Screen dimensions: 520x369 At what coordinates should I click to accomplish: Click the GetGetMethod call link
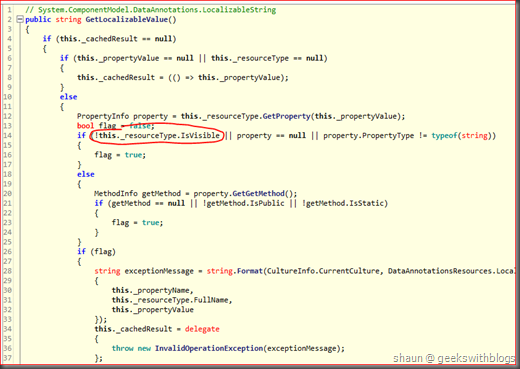(258, 194)
